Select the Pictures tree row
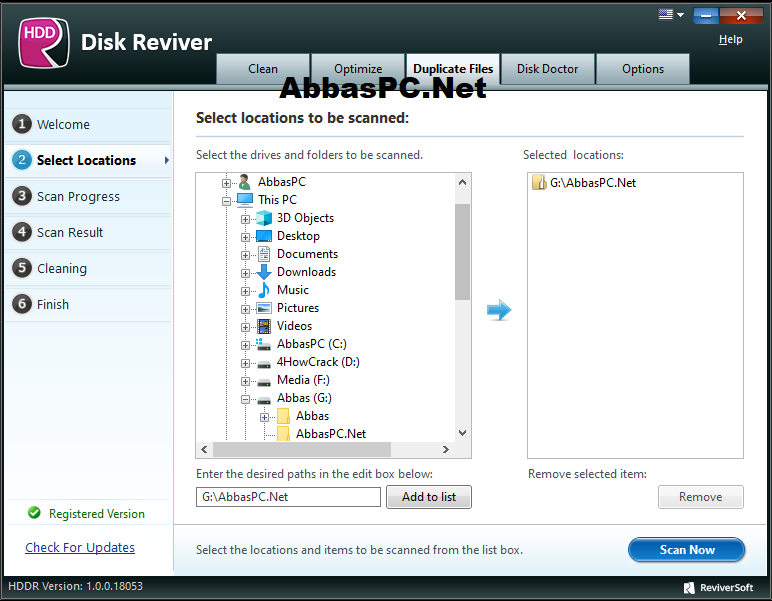 click(298, 308)
